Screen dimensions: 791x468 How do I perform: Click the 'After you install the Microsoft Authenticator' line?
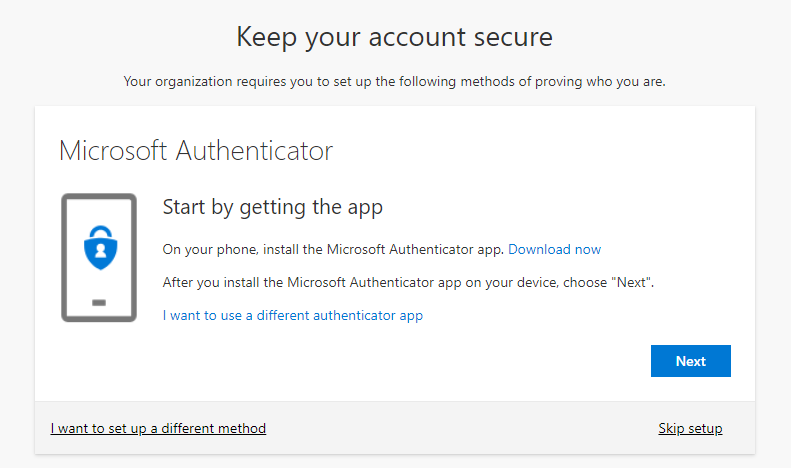click(408, 282)
